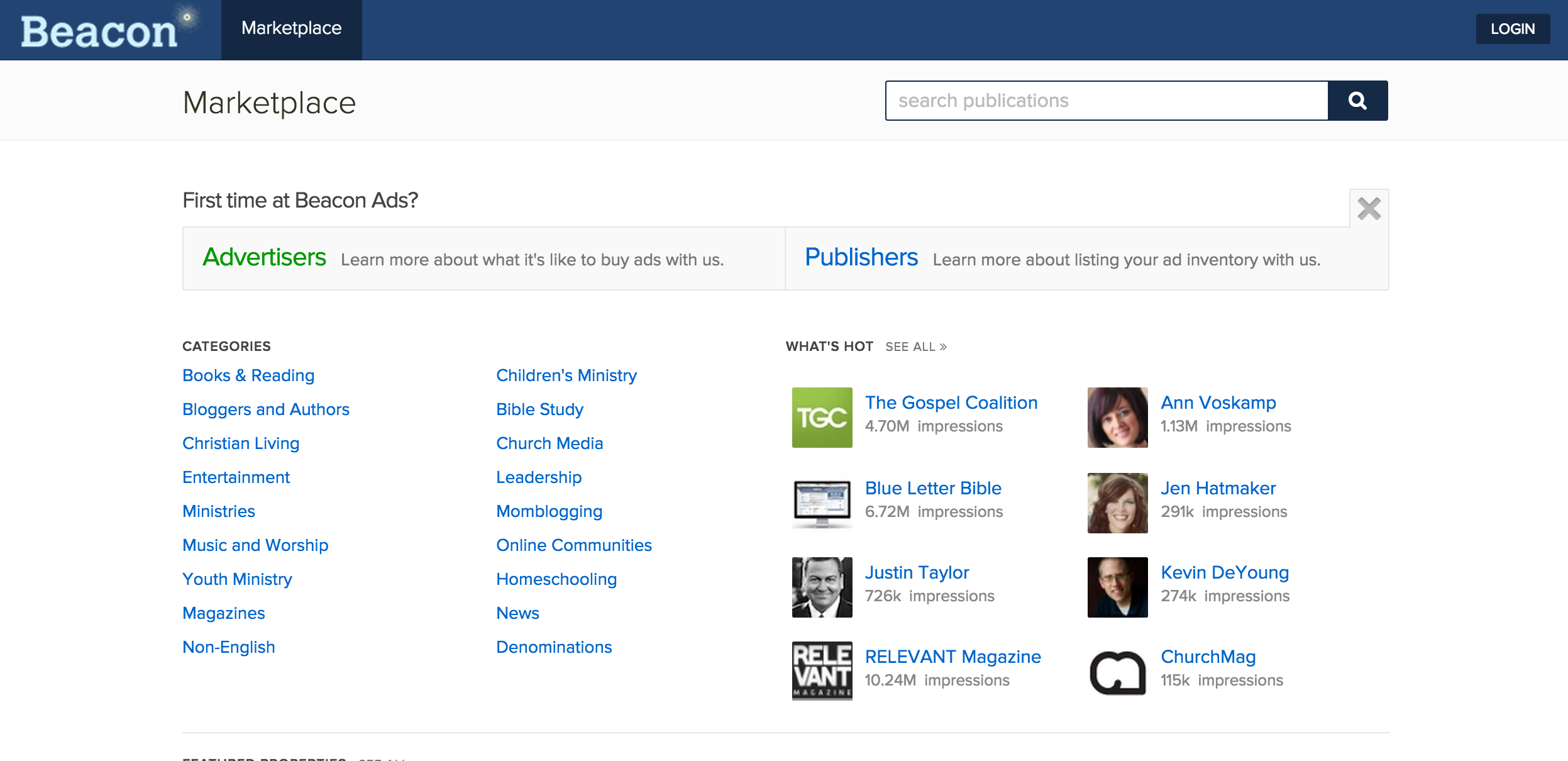Open the Advertisers info link
Screen dimensions: 1568x761
click(264, 257)
